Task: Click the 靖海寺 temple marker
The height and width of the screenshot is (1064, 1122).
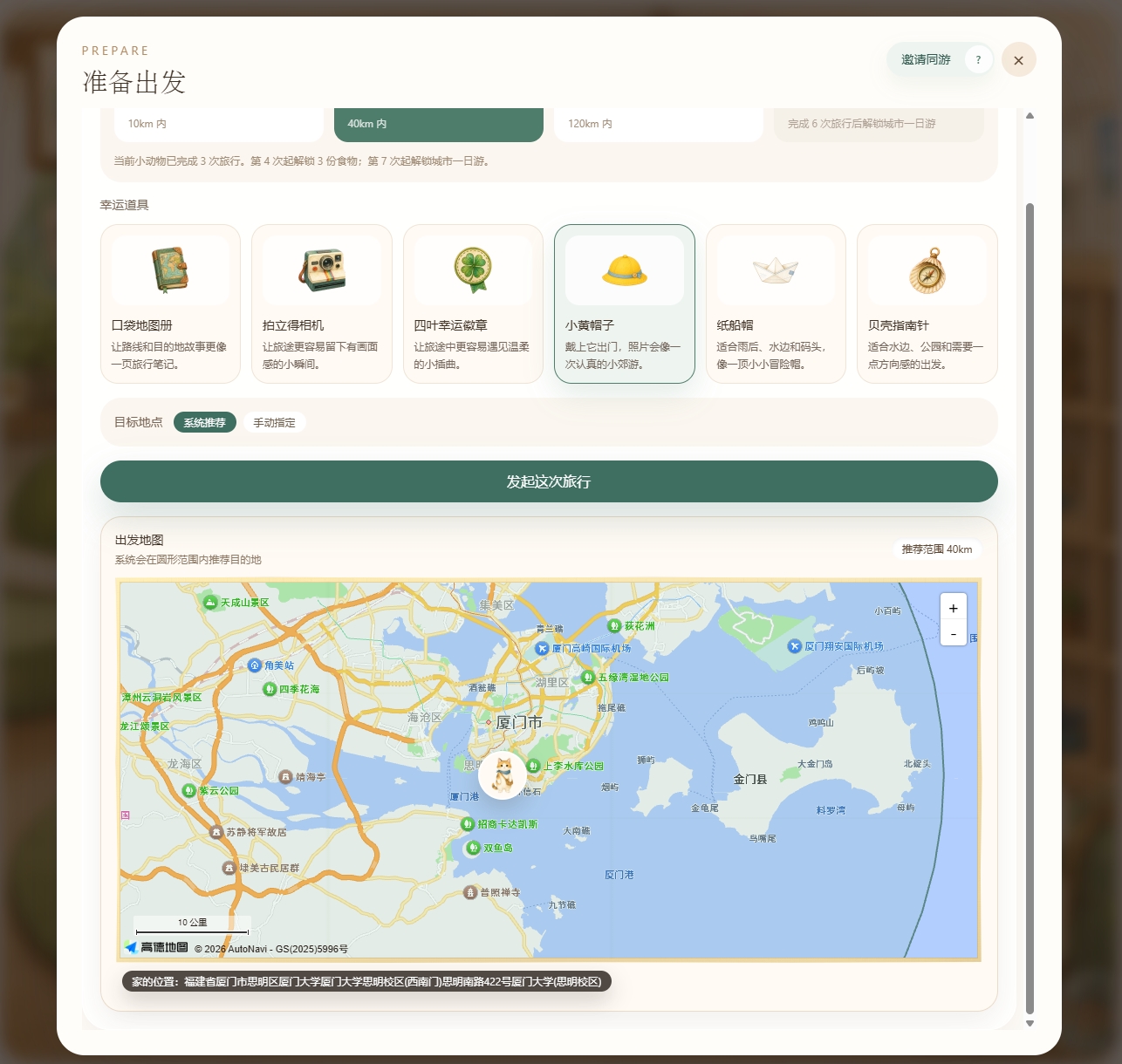Action: coord(285,776)
